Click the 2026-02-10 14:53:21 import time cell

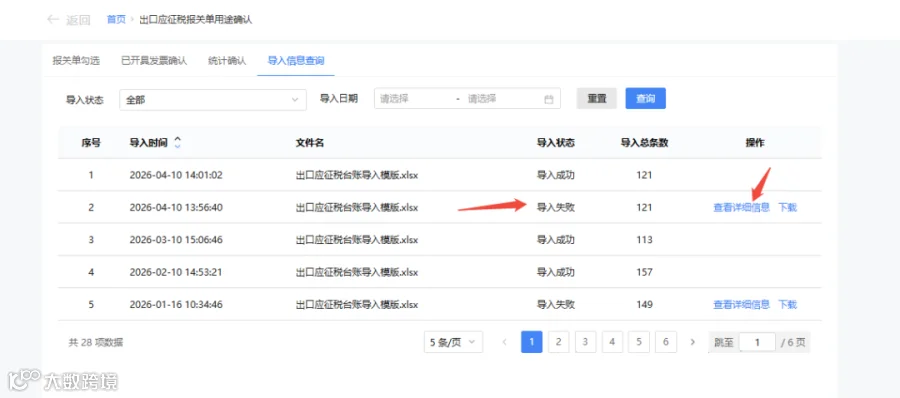click(x=176, y=272)
